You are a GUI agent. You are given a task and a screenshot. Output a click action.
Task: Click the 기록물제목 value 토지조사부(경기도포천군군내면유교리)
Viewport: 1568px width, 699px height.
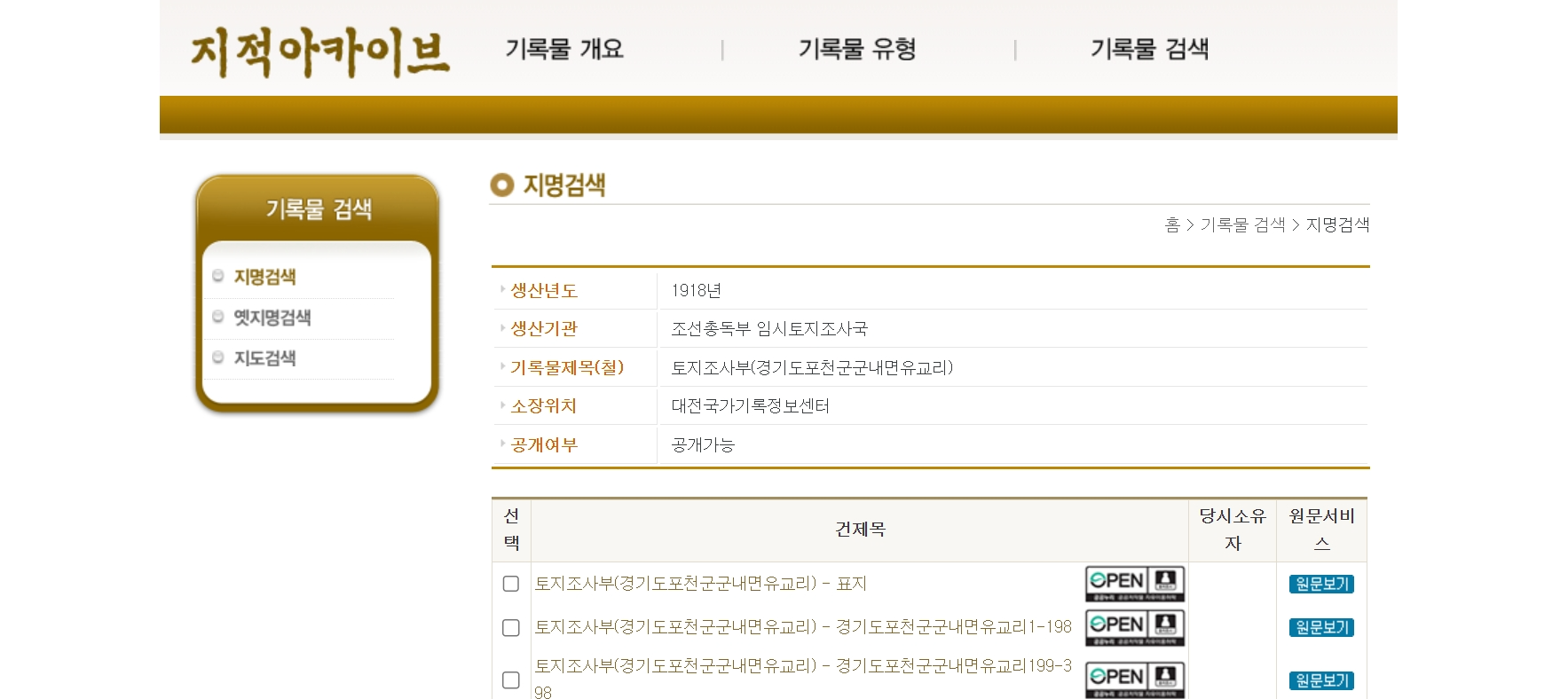pyautogui.click(x=812, y=367)
